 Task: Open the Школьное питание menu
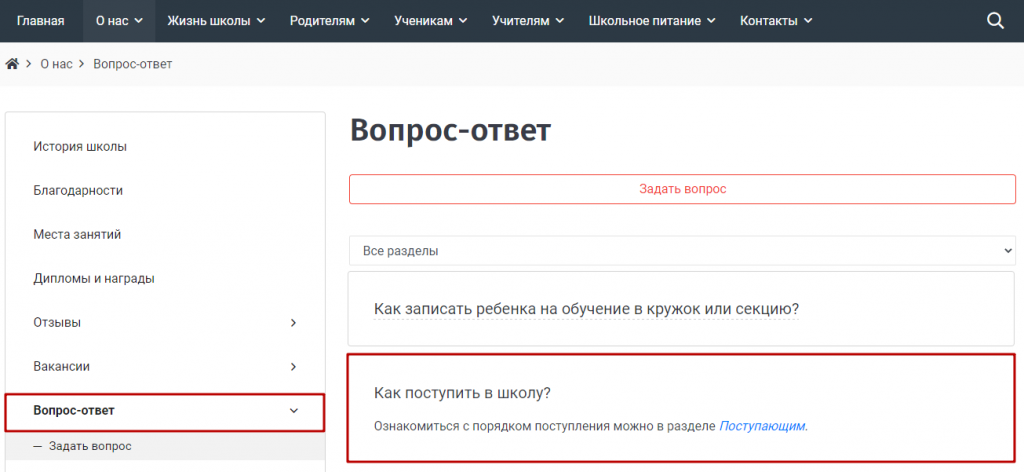tap(651, 21)
